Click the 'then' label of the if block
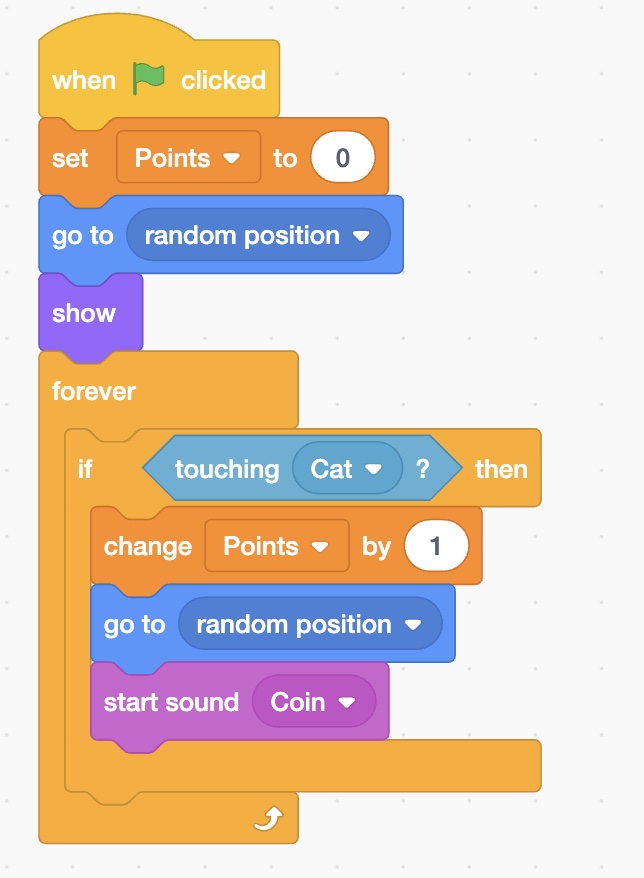 point(501,469)
